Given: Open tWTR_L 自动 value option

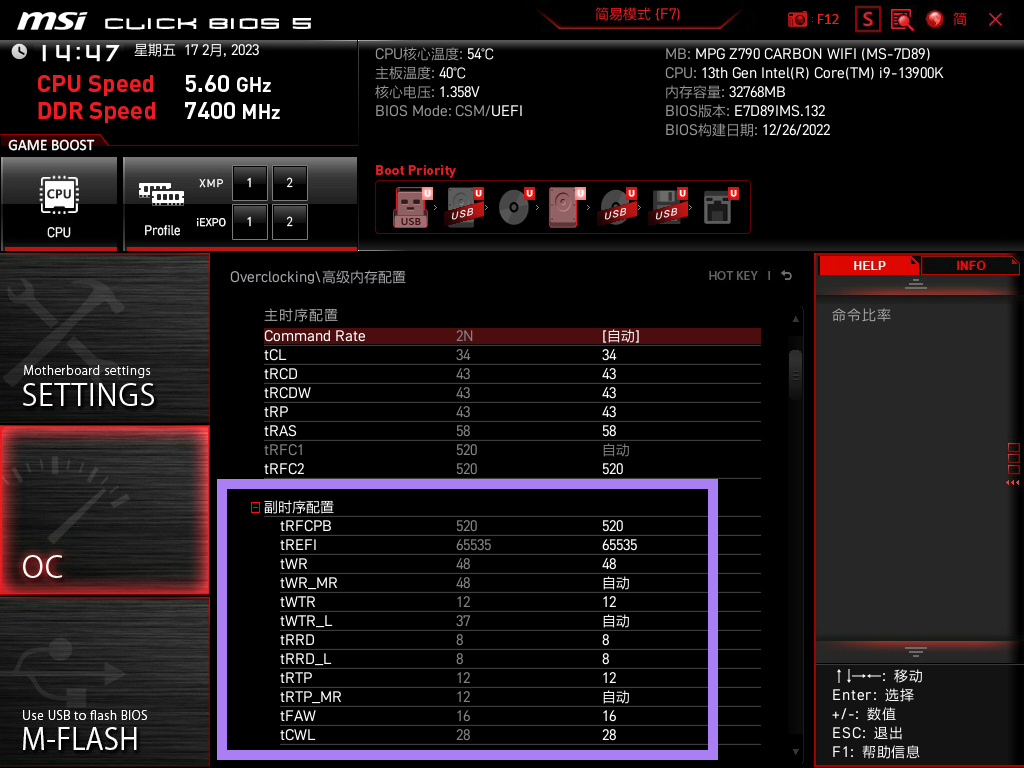Looking at the screenshot, I should pyautogui.click(x=615, y=620).
